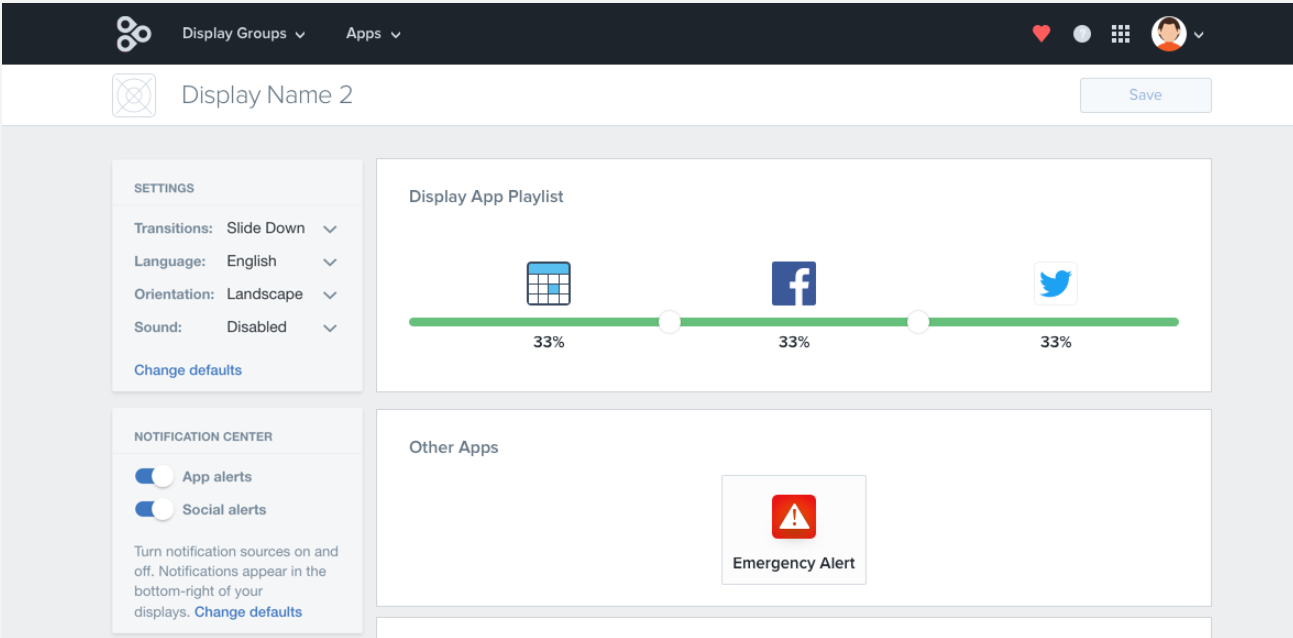Open the Emergency Alert app tile
1293x638 pixels.
(794, 529)
